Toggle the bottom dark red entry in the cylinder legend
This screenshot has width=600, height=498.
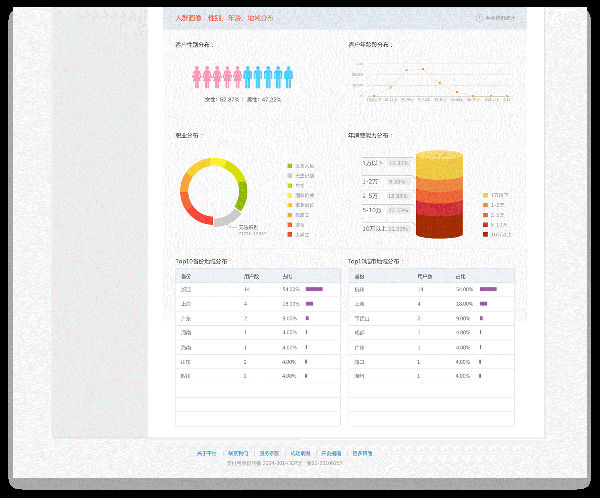[496, 235]
